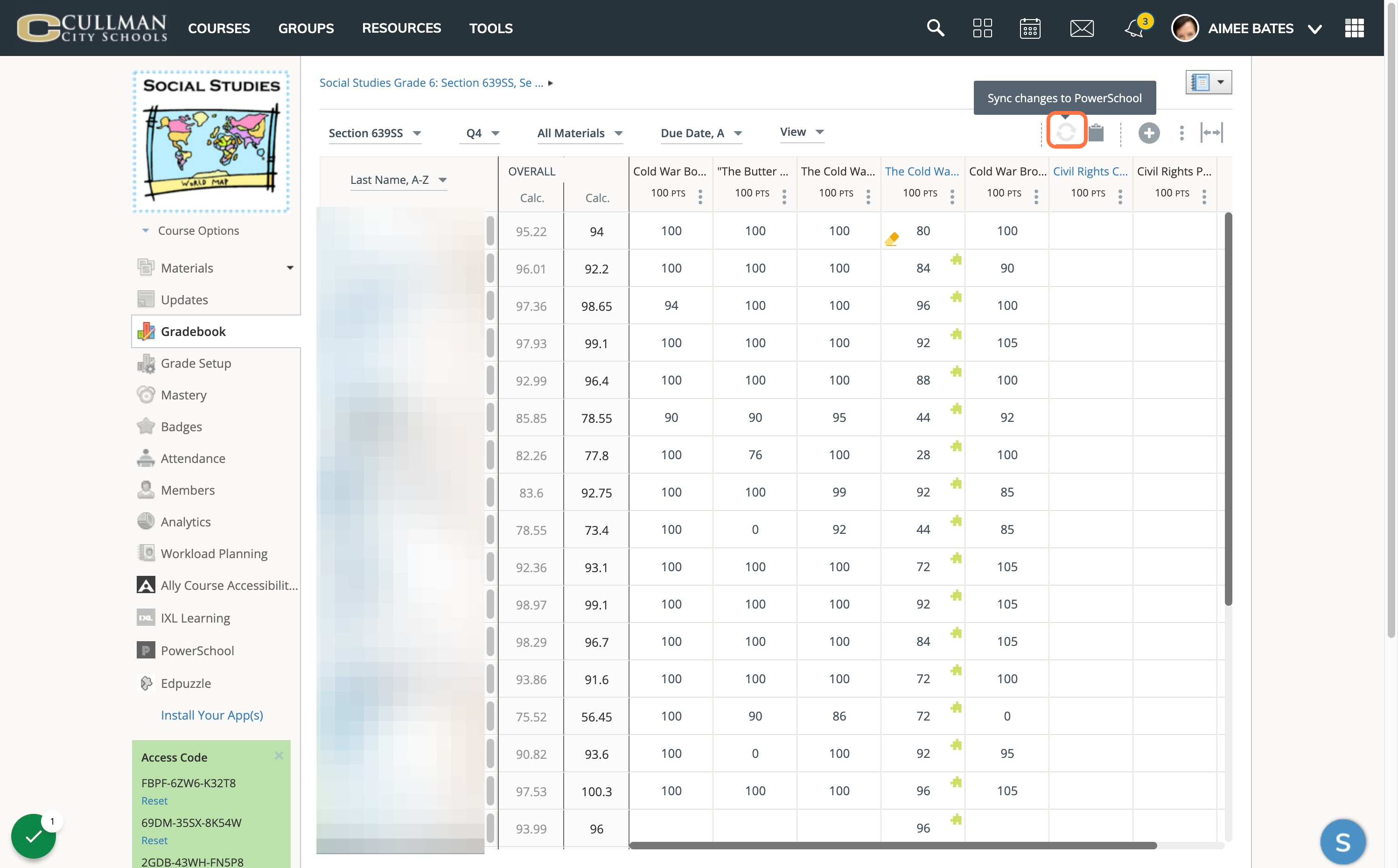Click the expand column width icon
This screenshot has width=1398, height=868.
click(x=1211, y=133)
